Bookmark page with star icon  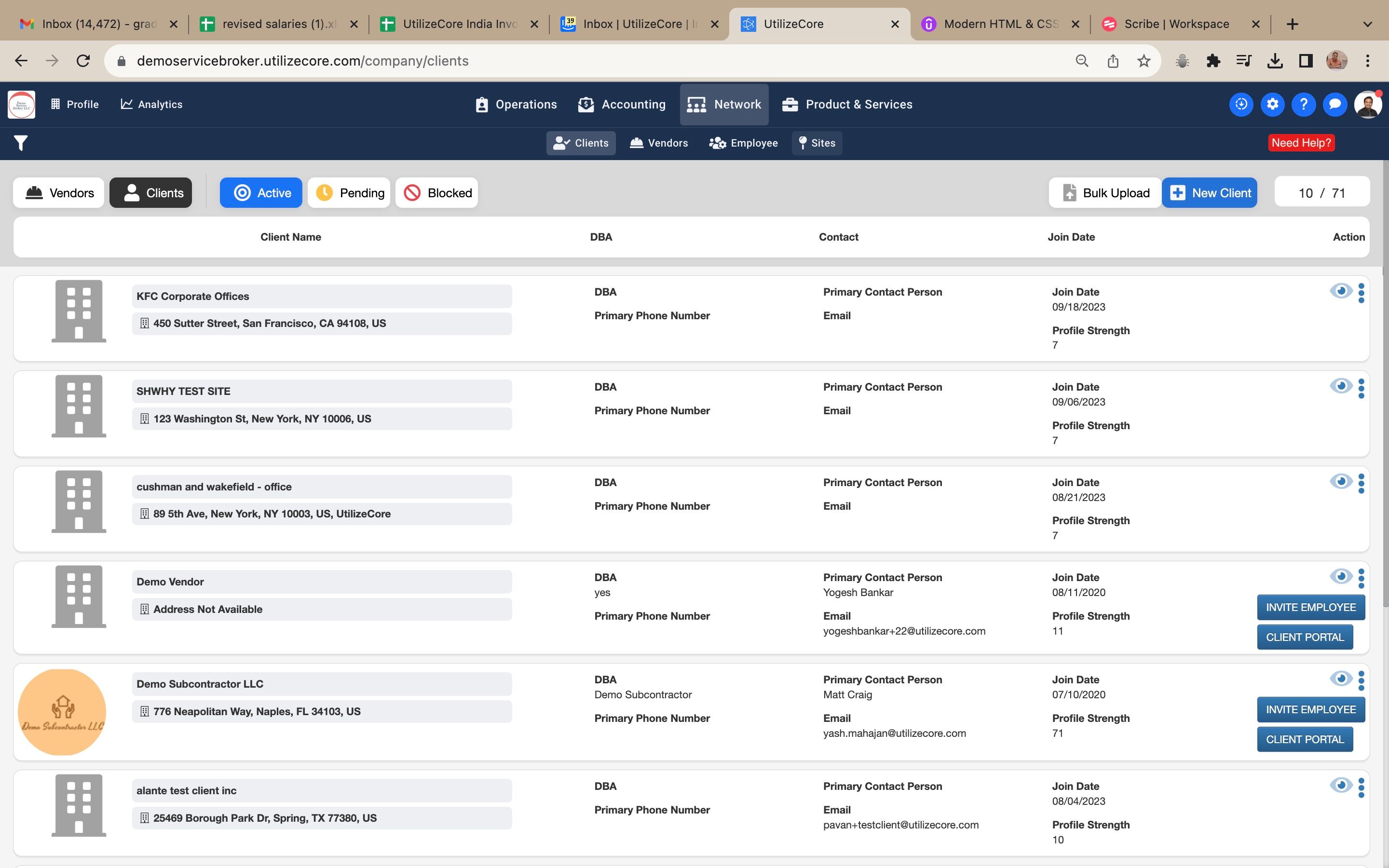pyautogui.click(x=1144, y=61)
